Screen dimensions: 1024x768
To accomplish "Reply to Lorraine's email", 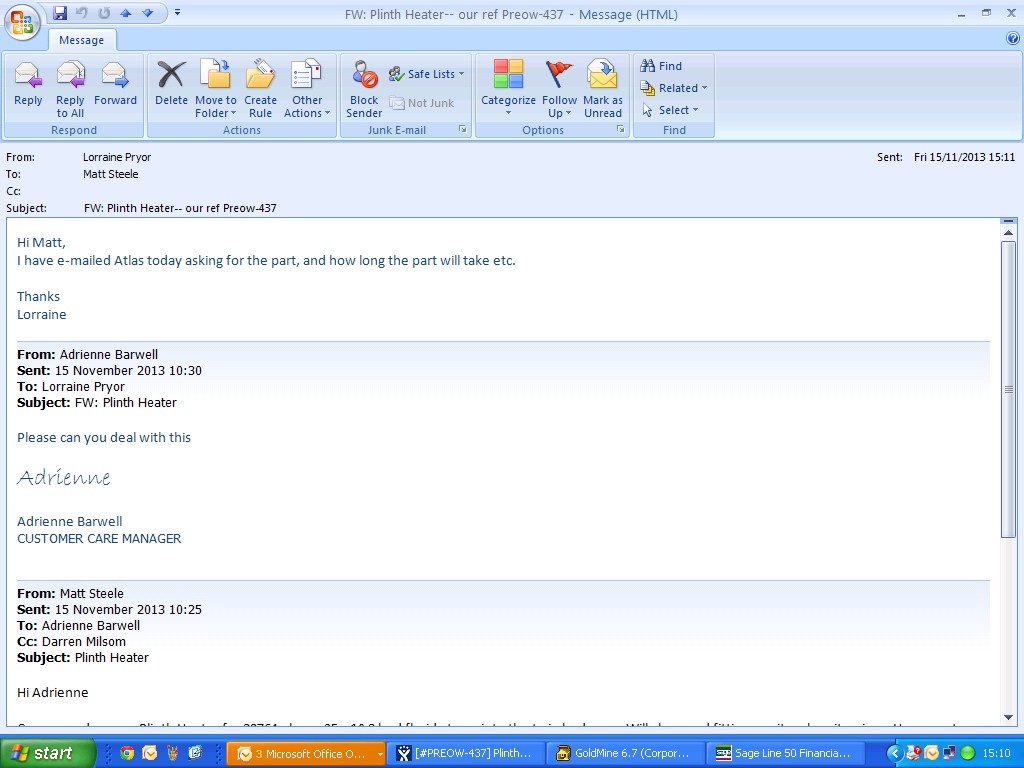I will tap(28, 84).
